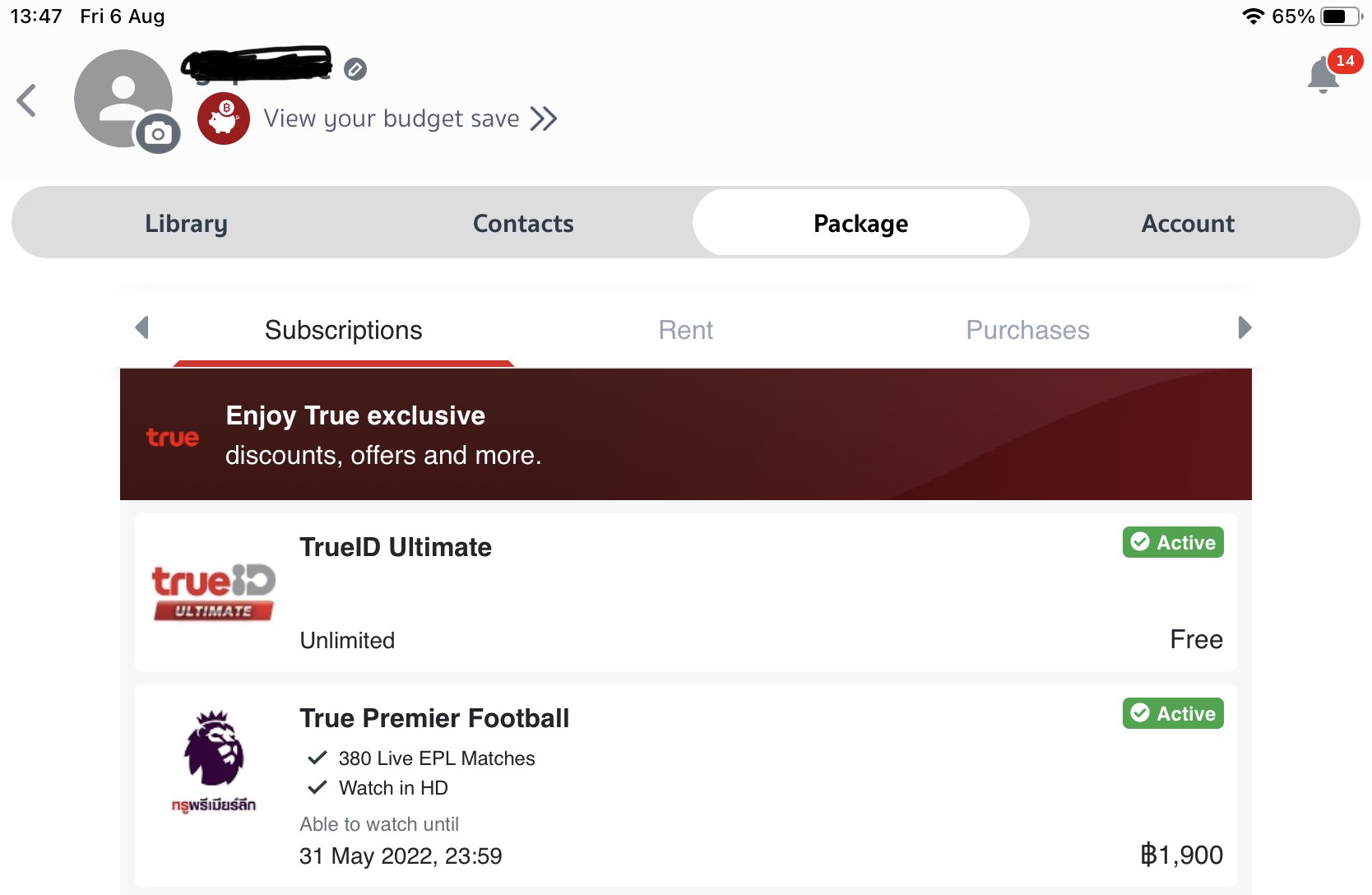Image resolution: width=1372 pixels, height=895 pixels.
Task: Tap Active badge on TrueID Ultimate
Action: [x=1173, y=542]
